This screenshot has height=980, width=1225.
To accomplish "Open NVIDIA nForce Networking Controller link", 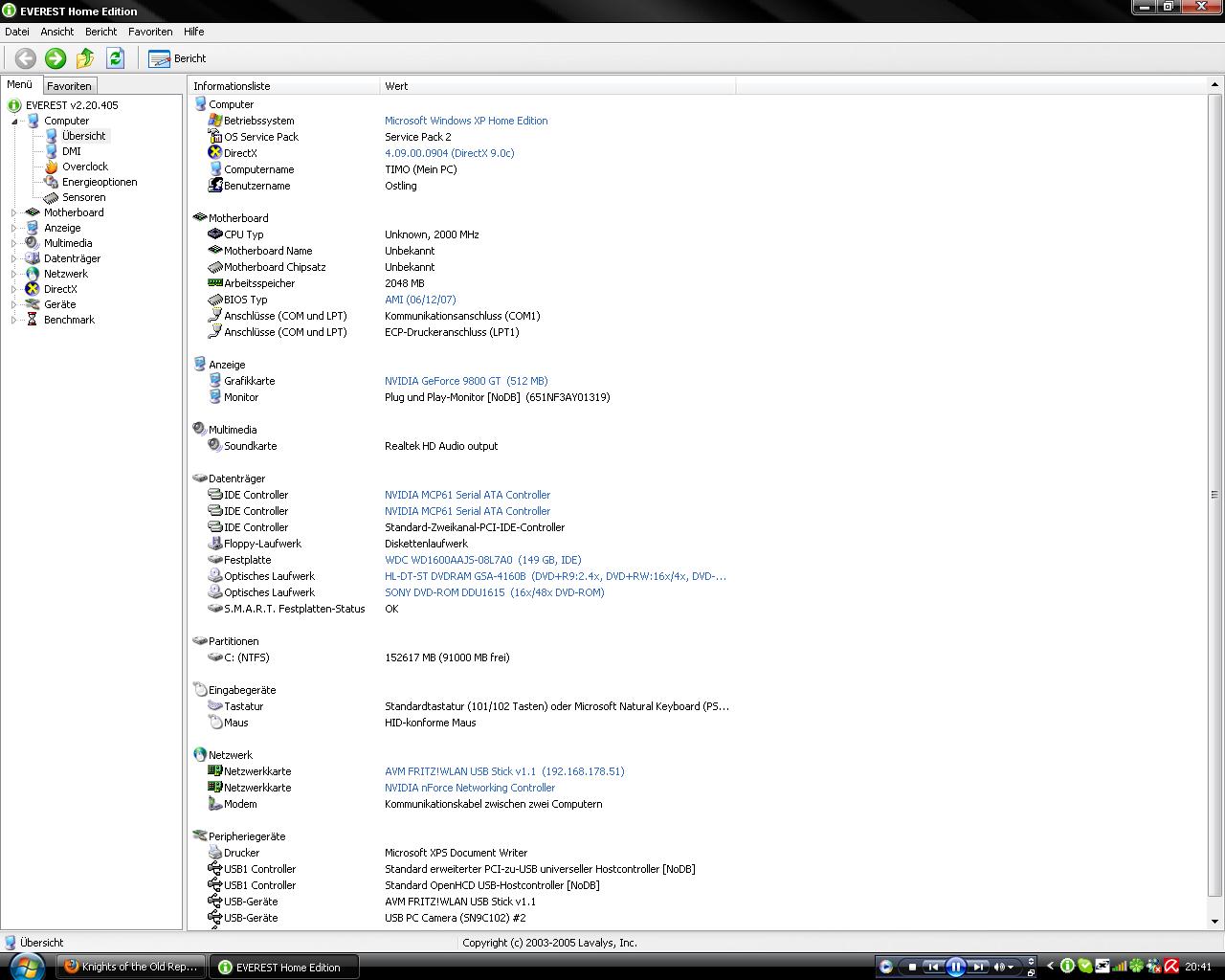I will point(470,788).
